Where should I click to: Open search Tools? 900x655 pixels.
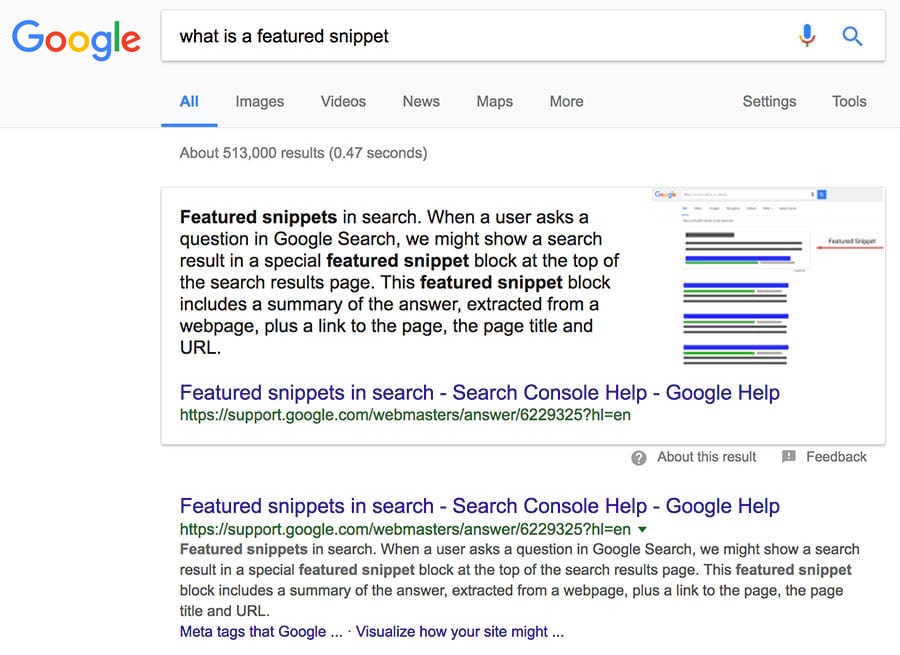point(849,102)
